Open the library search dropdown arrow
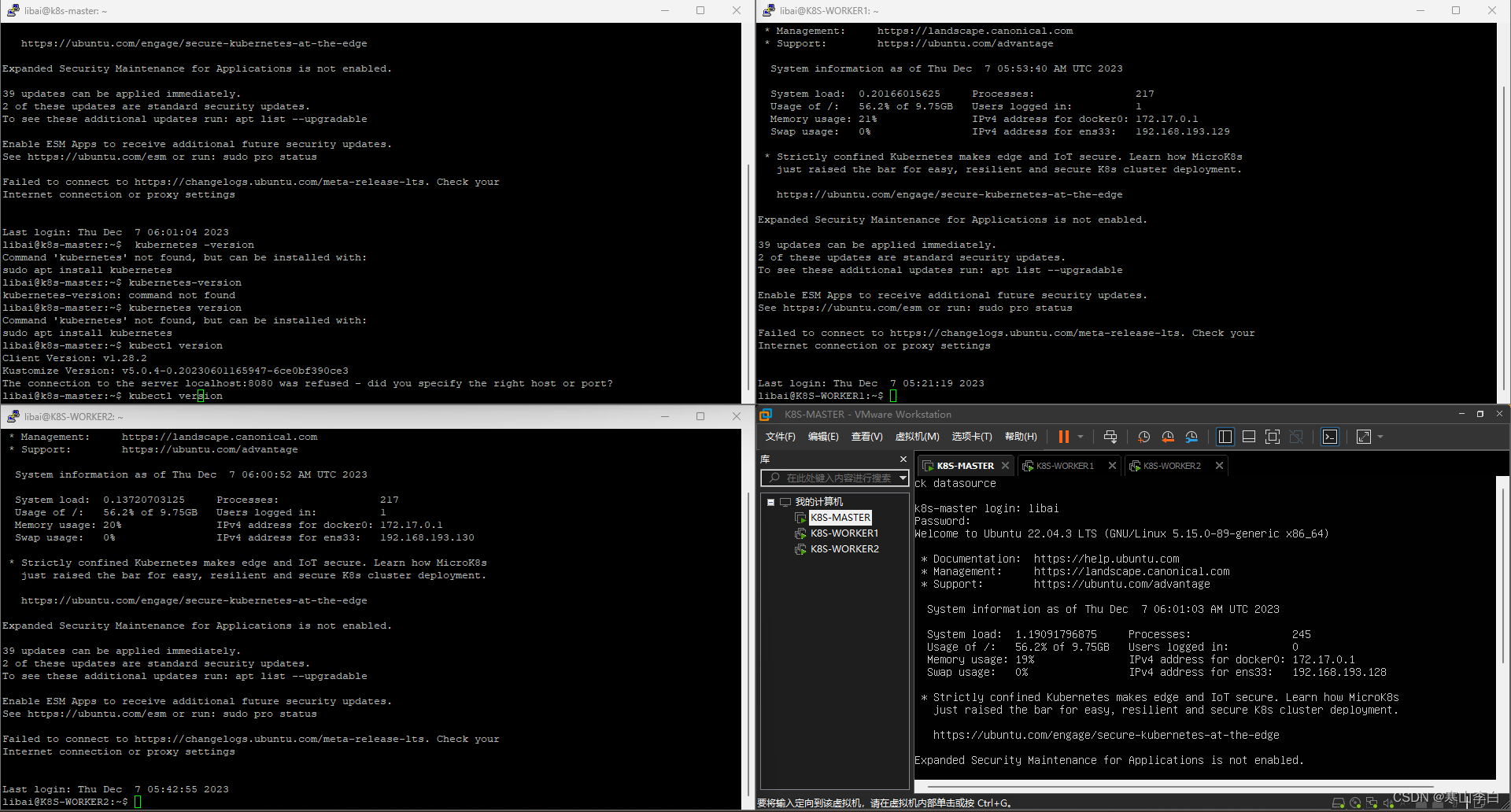The height and width of the screenshot is (812, 1511). pyautogui.click(x=903, y=478)
